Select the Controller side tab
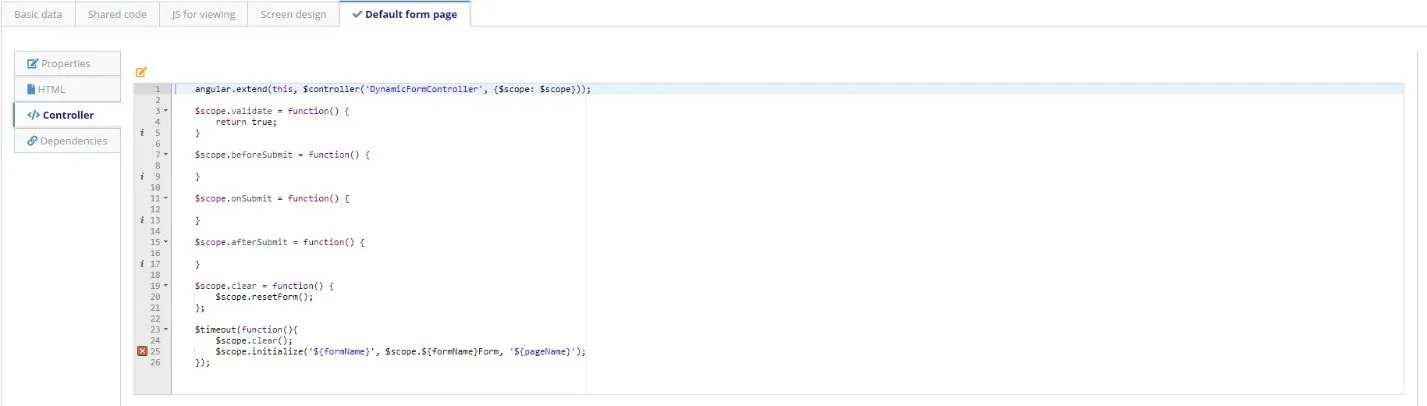Viewport: 1427px width, 406px height. (x=67, y=115)
